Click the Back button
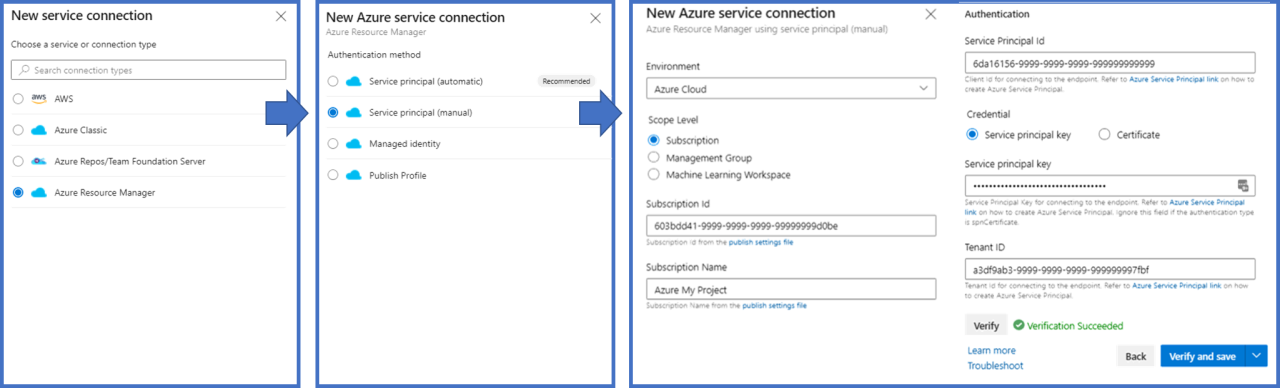Image resolution: width=1280 pixels, height=388 pixels. pyautogui.click(x=1135, y=356)
